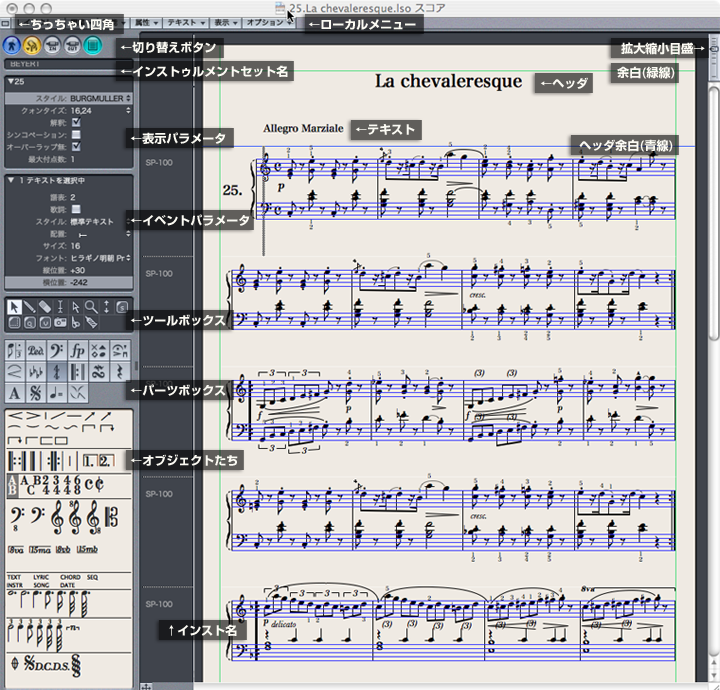Click the INSTR text object
720x690 pixels.
click(x=15, y=585)
